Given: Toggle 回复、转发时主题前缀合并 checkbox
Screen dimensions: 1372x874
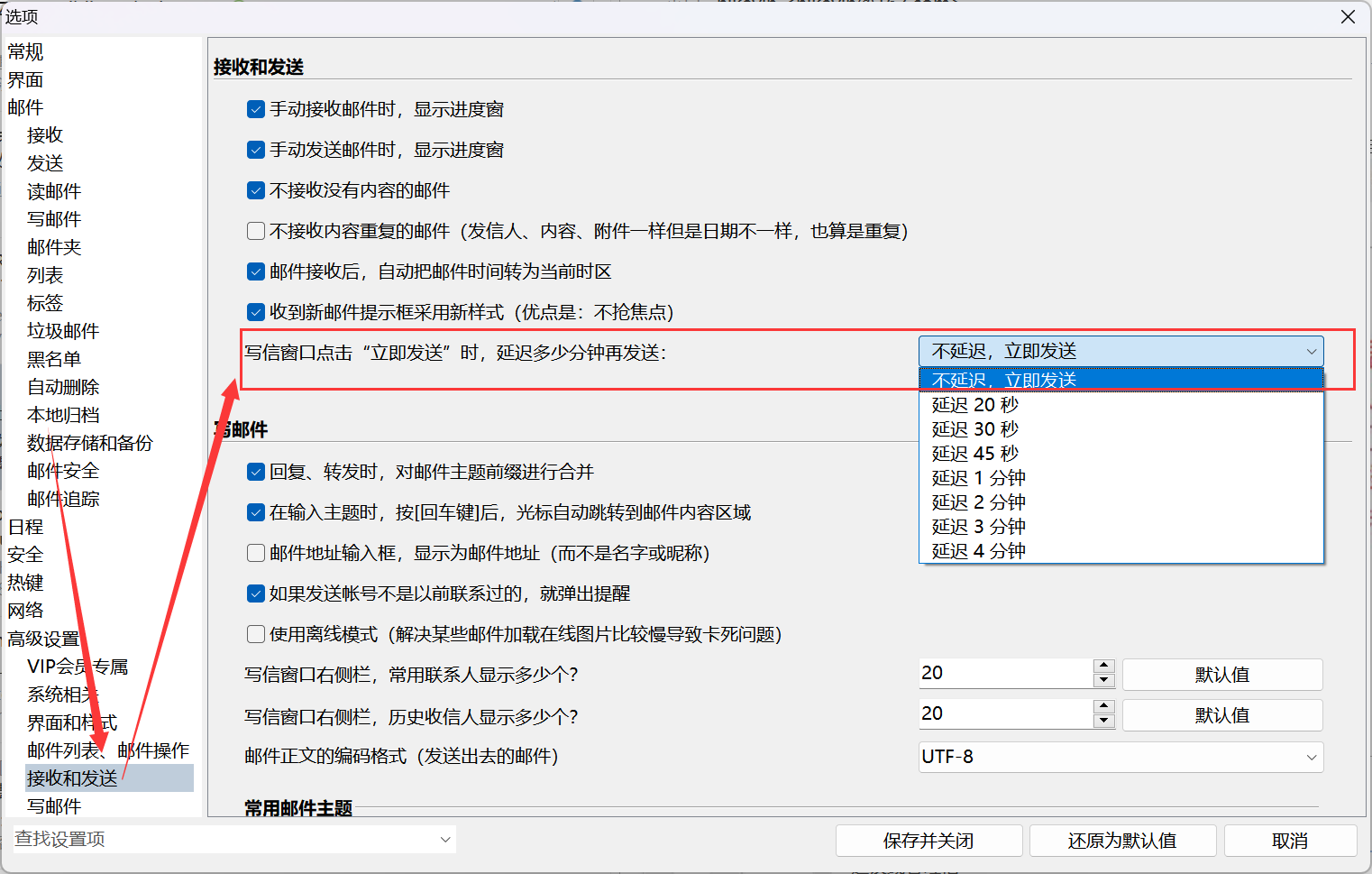Looking at the screenshot, I should click(x=256, y=472).
